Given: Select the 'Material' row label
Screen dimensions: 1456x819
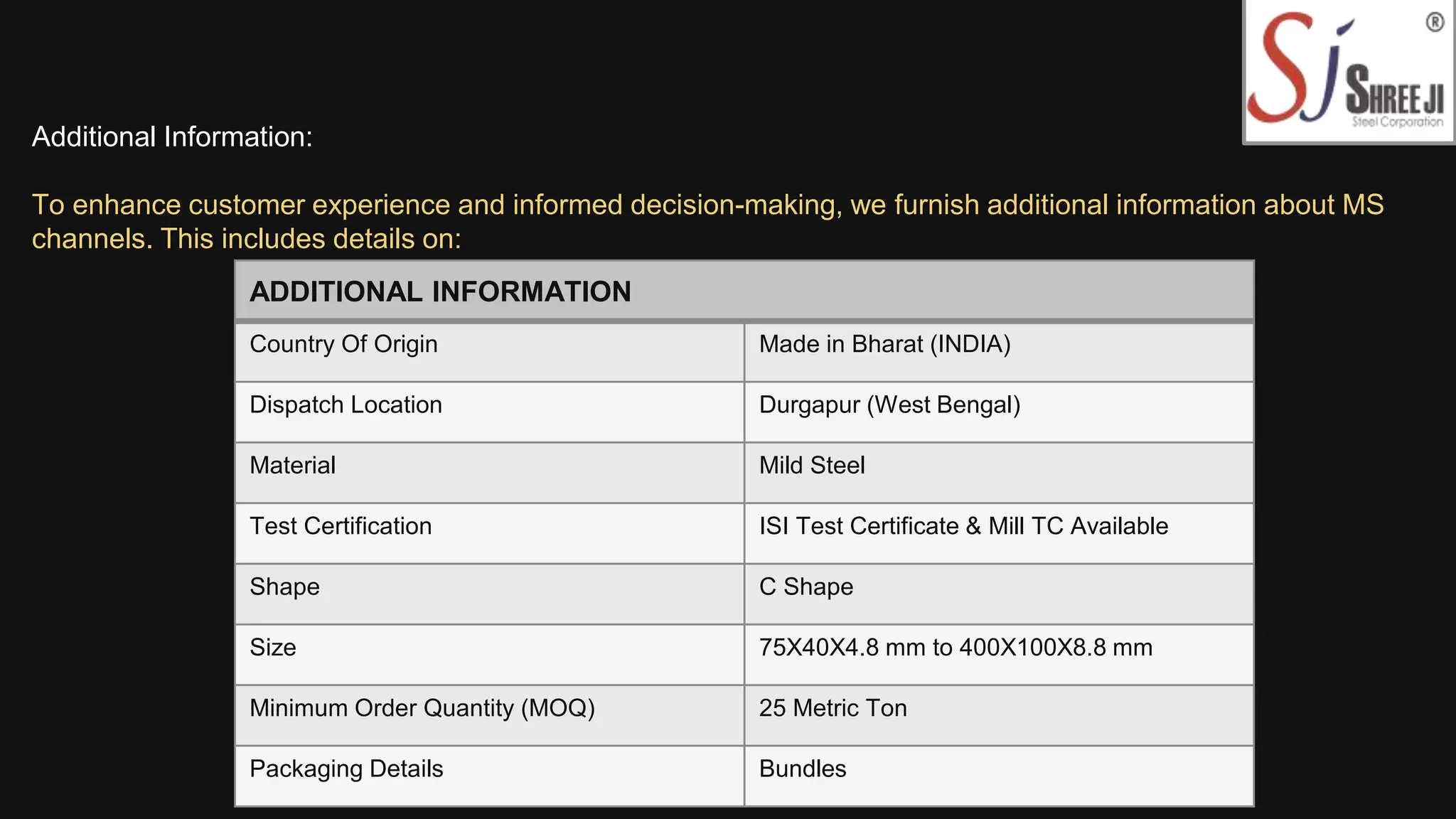Looking at the screenshot, I should pyautogui.click(x=292, y=465).
